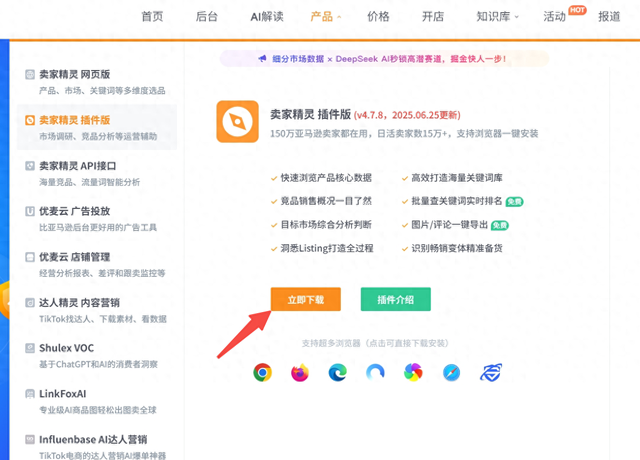Click the Microsoft Edge browser icon
640x460 pixels.
[338, 372]
